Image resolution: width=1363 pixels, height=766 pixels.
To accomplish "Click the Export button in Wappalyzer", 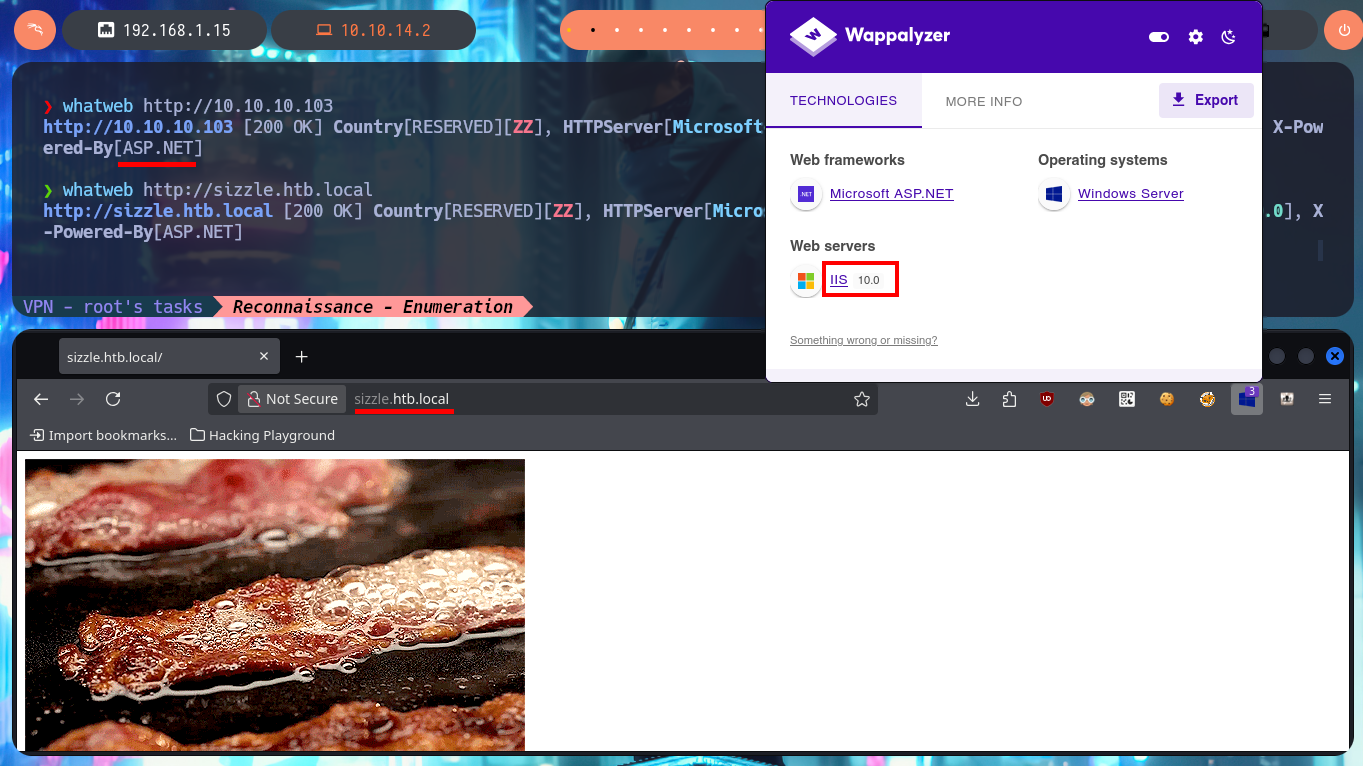I will (1205, 100).
